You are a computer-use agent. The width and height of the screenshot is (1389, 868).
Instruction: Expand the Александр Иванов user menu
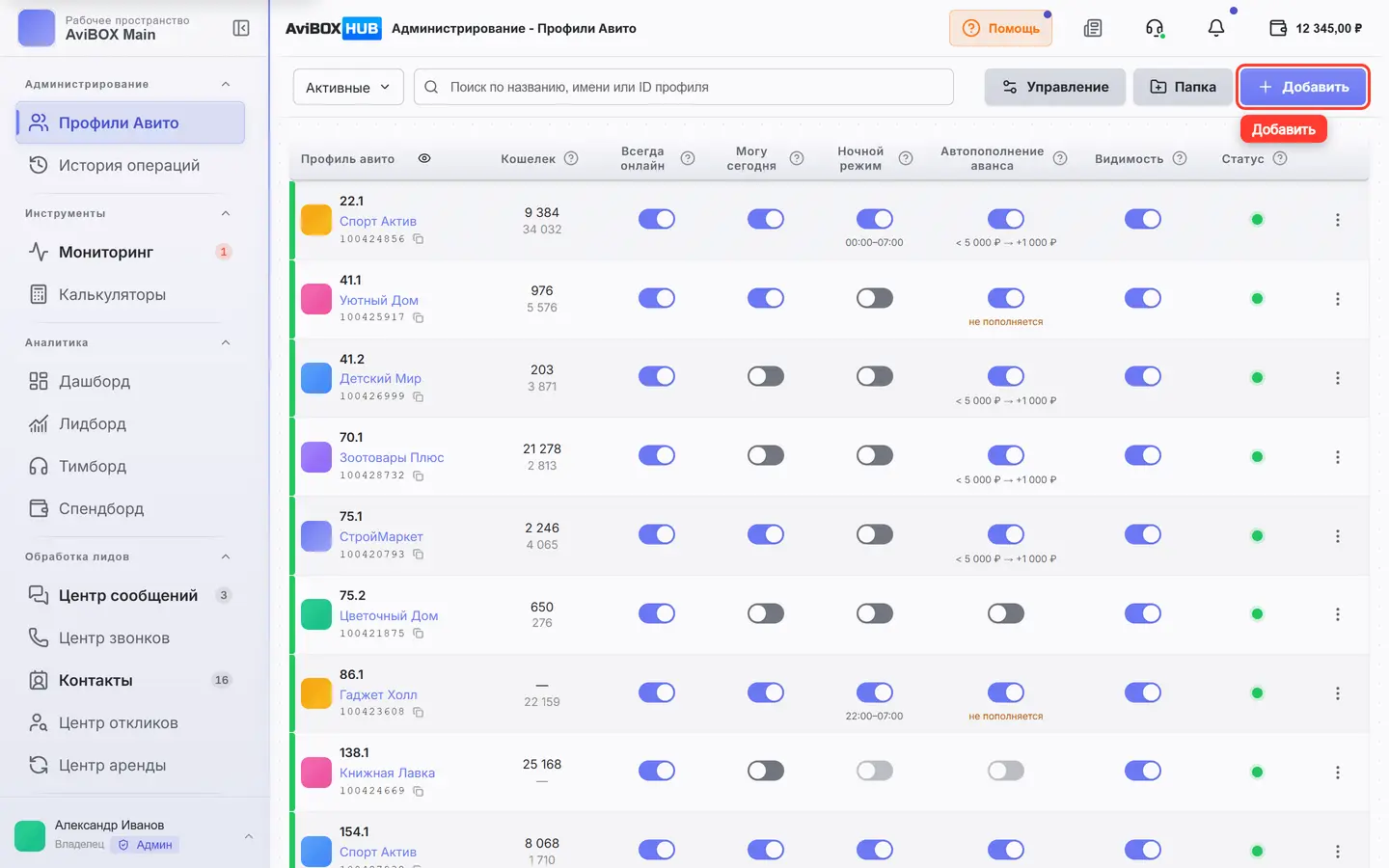[249, 836]
